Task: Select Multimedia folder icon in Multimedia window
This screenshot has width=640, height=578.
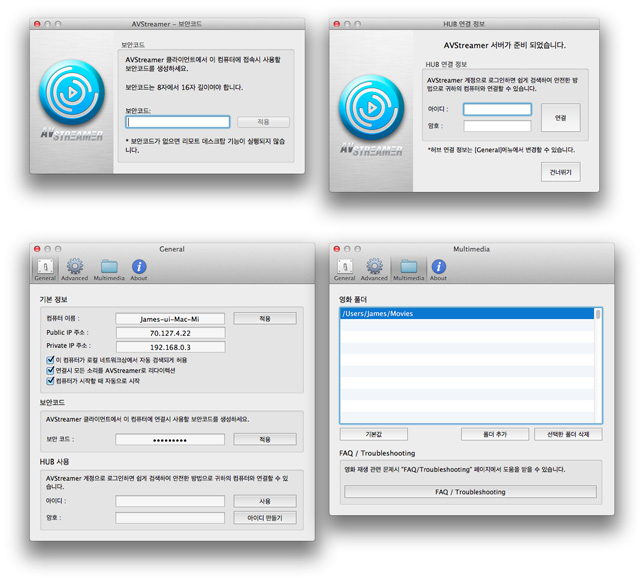Action: tap(409, 269)
